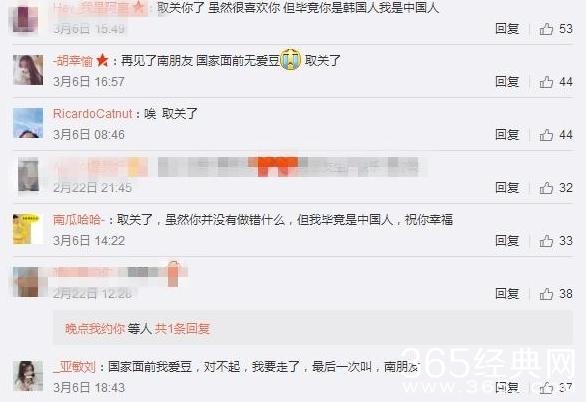The height and width of the screenshot is (402, 586).
Task: Open 晚点我约你 user profile link
Action: click(x=95, y=329)
